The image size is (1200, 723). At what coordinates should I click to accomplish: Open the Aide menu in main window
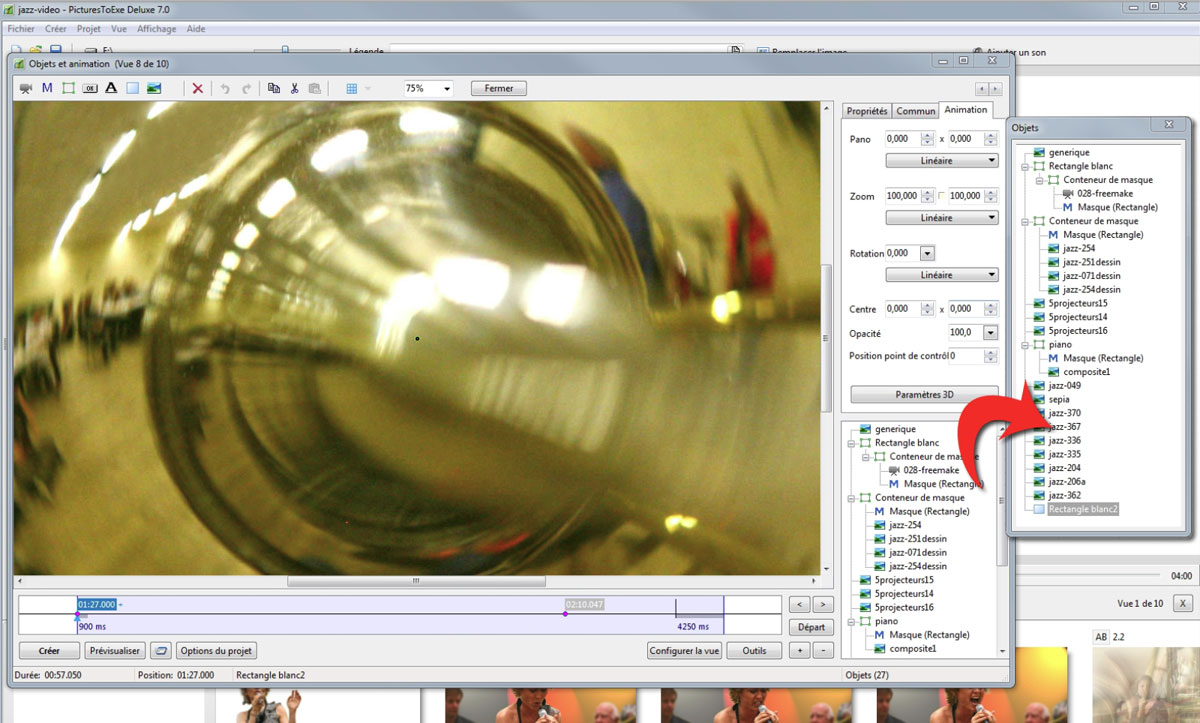pos(196,29)
